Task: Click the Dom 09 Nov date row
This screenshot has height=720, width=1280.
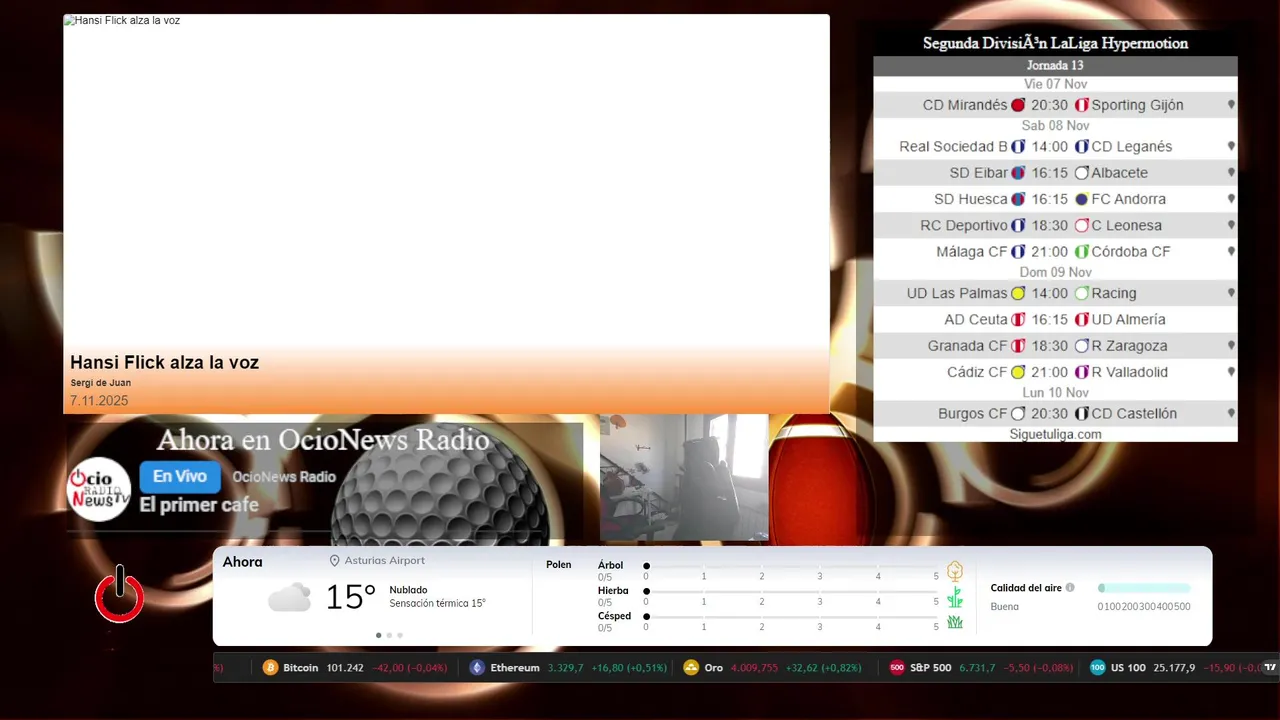Action: pyautogui.click(x=1055, y=272)
